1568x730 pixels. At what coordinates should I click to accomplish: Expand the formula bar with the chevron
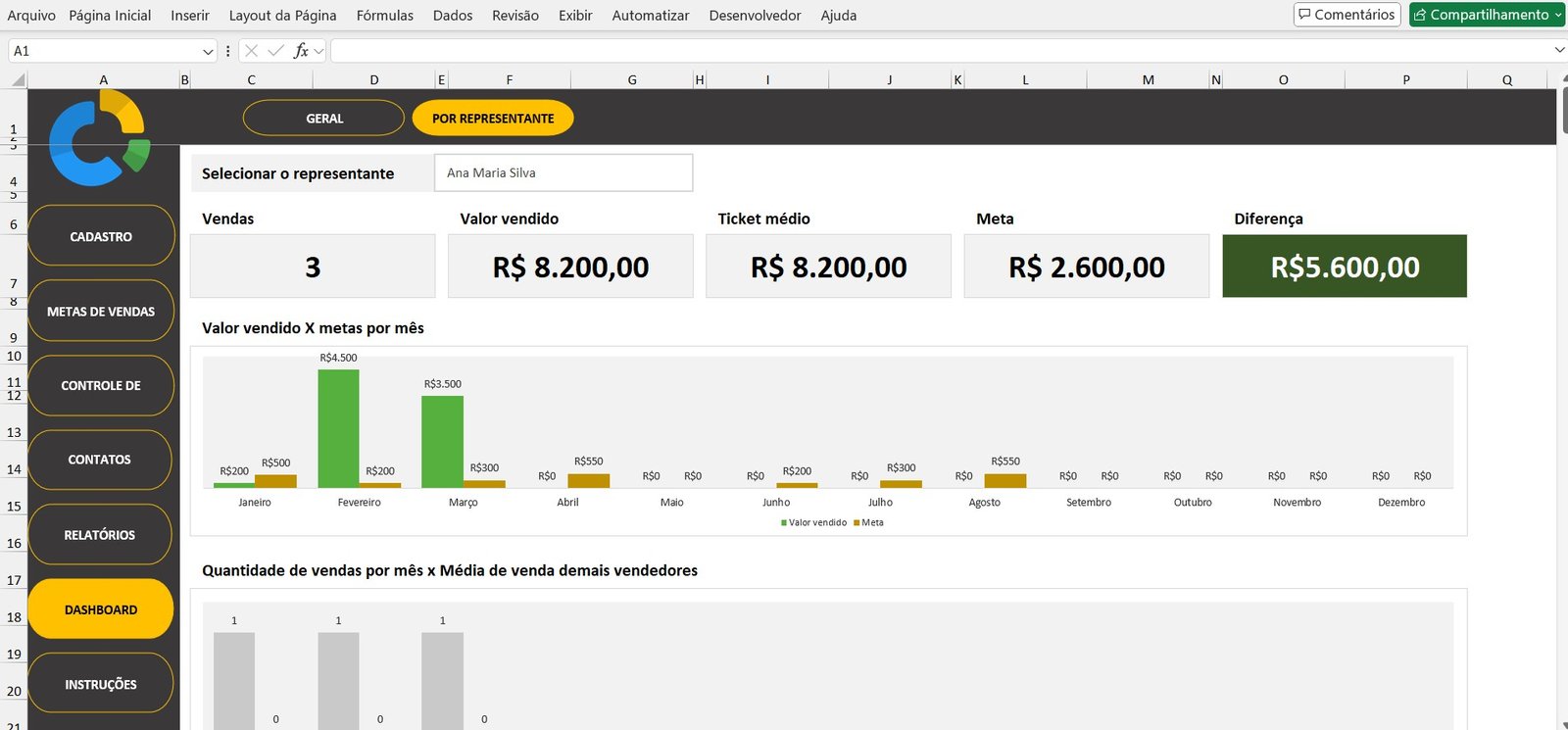pos(1558,50)
